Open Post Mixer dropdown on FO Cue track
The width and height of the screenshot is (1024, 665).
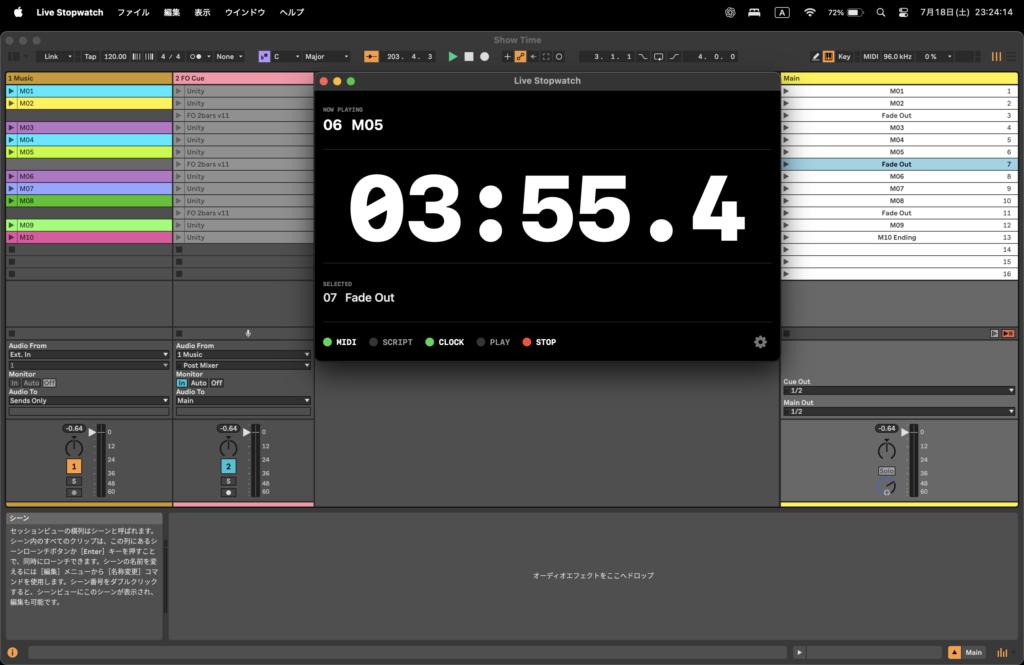[243, 365]
